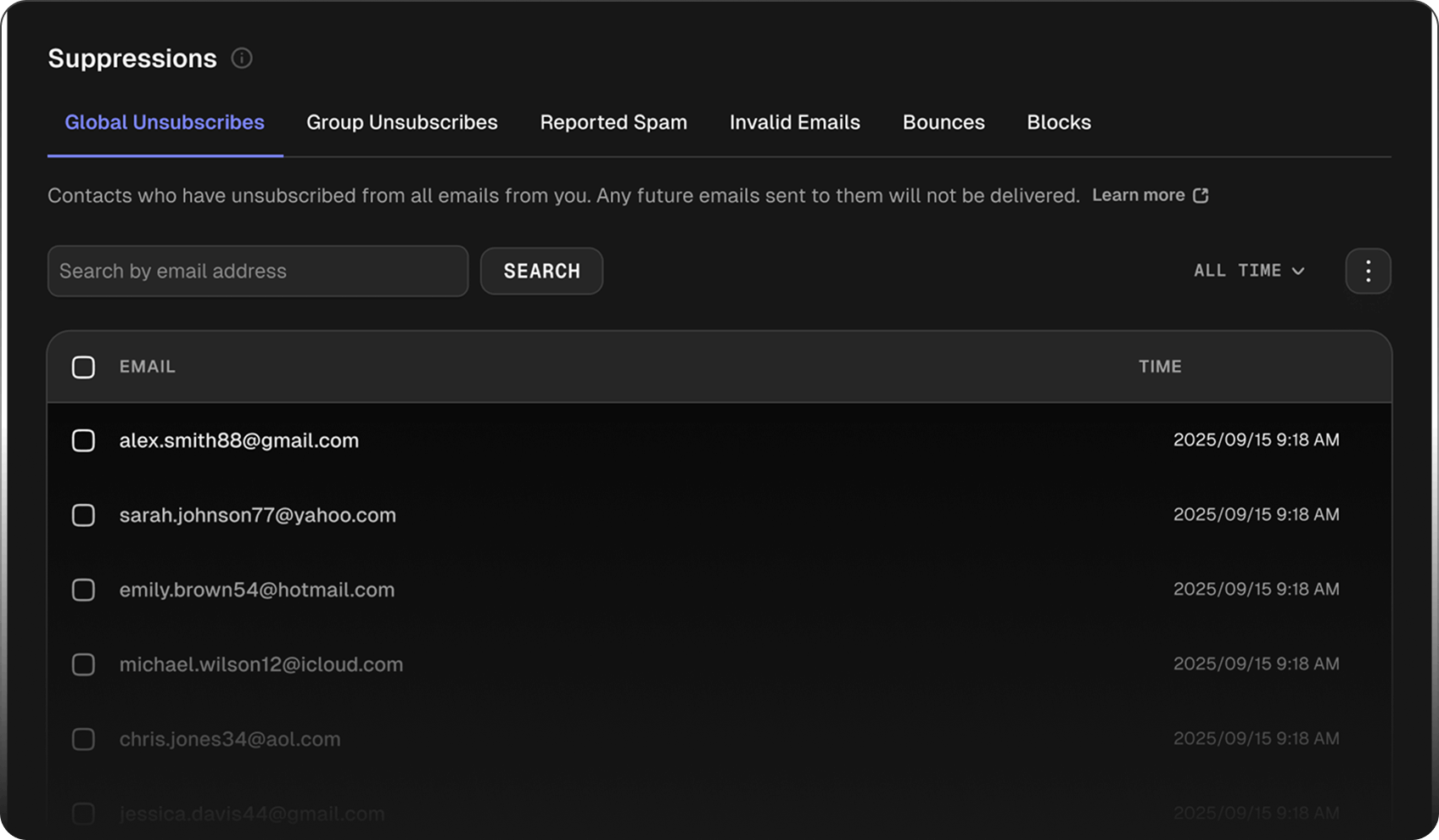This screenshot has height=840, width=1439.
Task: Open the three-dot more options menu
Action: click(1368, 271)
